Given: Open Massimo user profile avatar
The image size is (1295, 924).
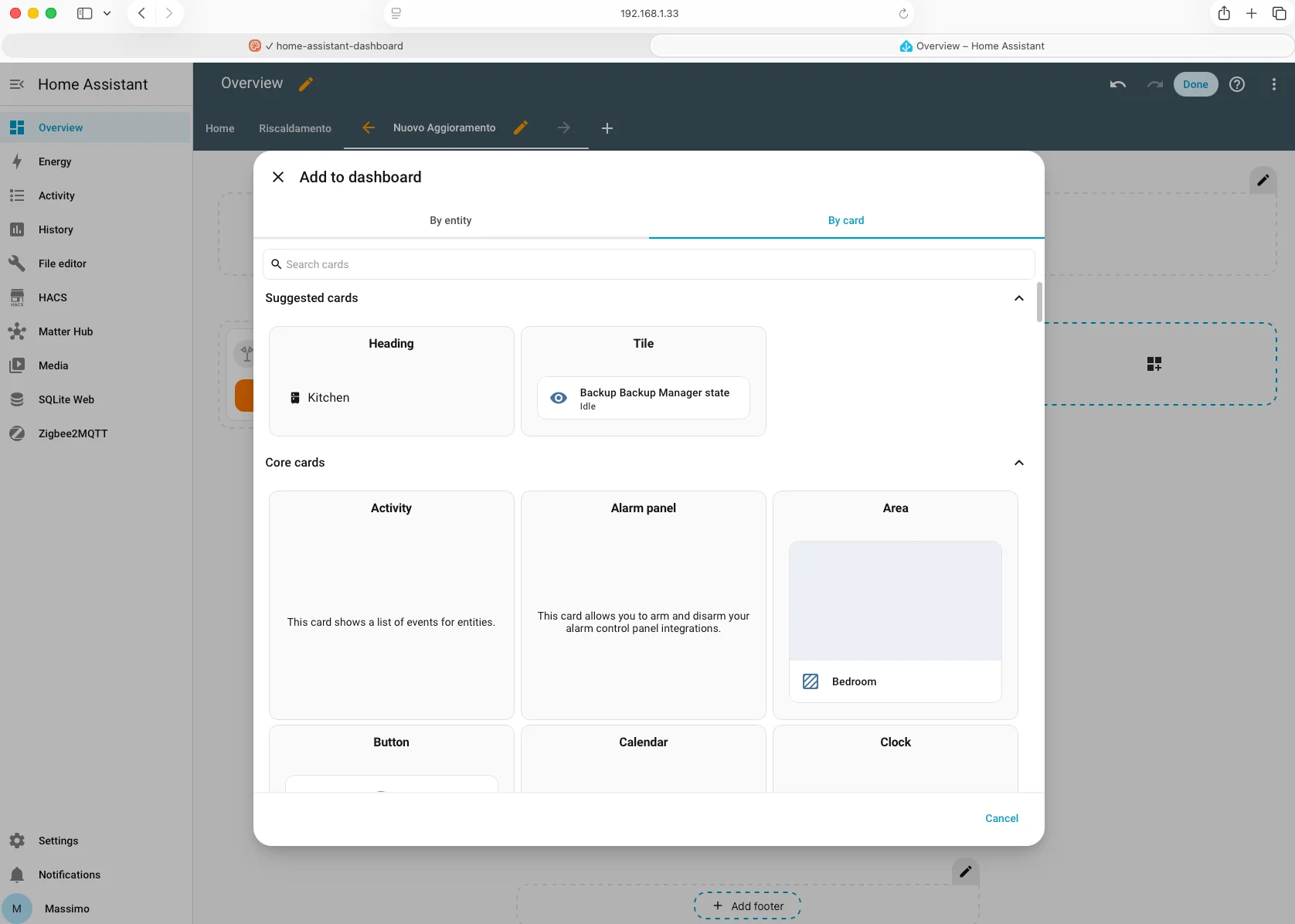Looking at the screenshot, I should (x=17, y=909).
